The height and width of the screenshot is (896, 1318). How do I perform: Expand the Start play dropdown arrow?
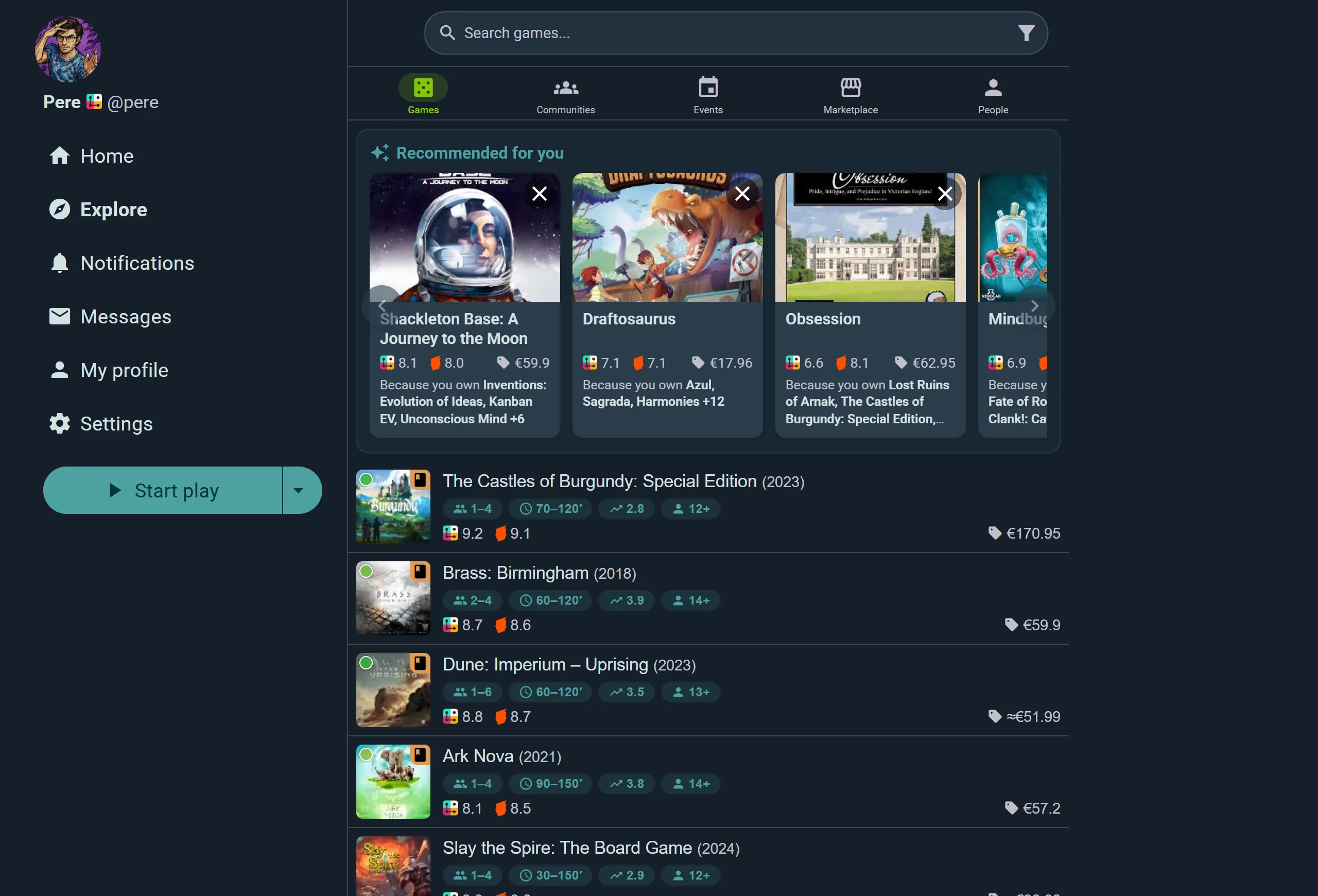pos(302,491)
